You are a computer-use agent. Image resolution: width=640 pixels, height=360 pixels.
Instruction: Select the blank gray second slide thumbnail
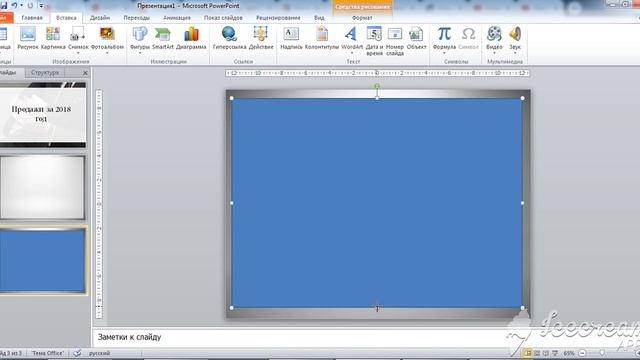[x=42, y=187]
